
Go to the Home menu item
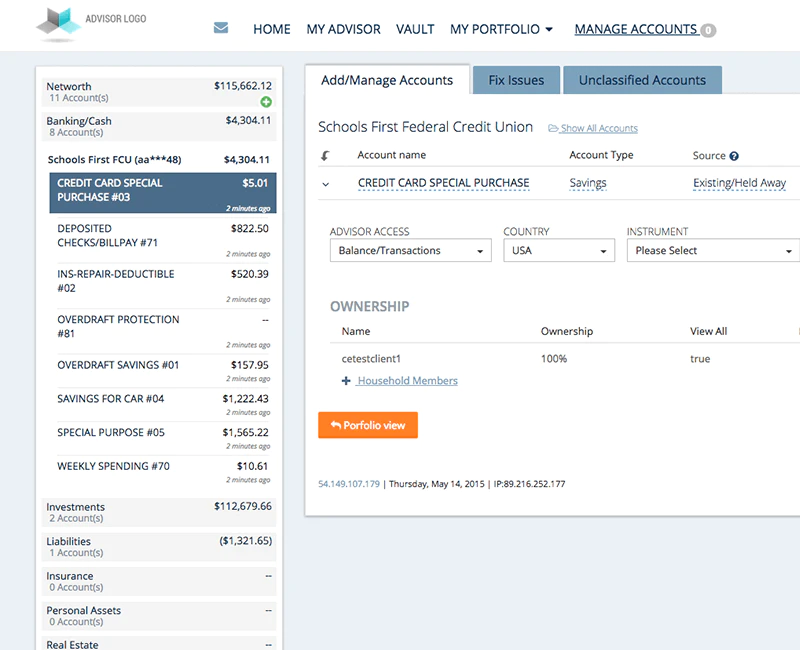tap(271, 29)
